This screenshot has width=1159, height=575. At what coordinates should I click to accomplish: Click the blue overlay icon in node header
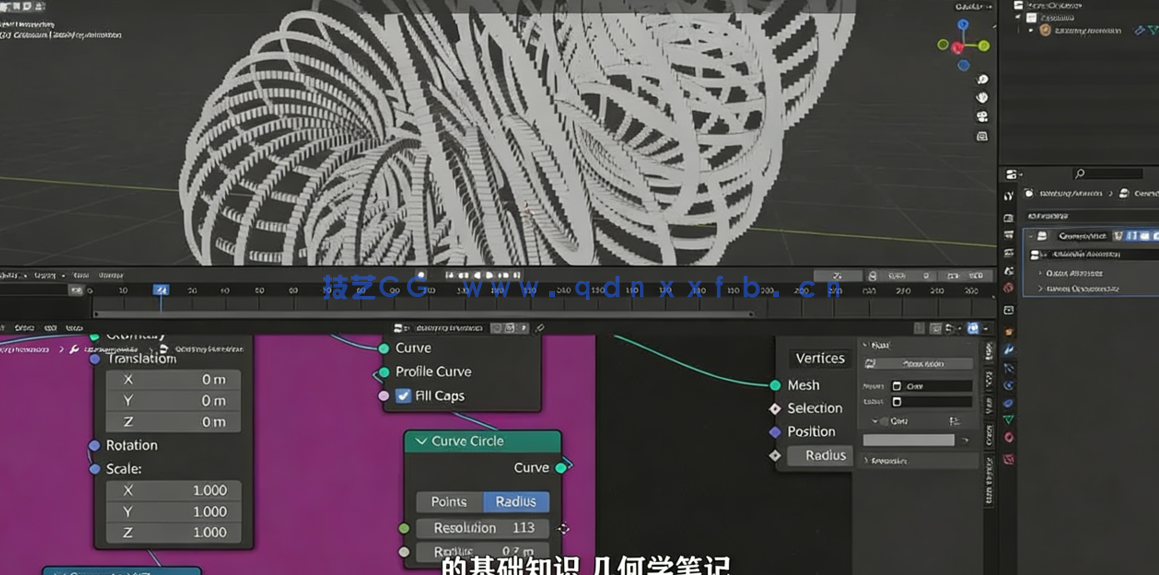pyautogui.click(x=973, y=328)
